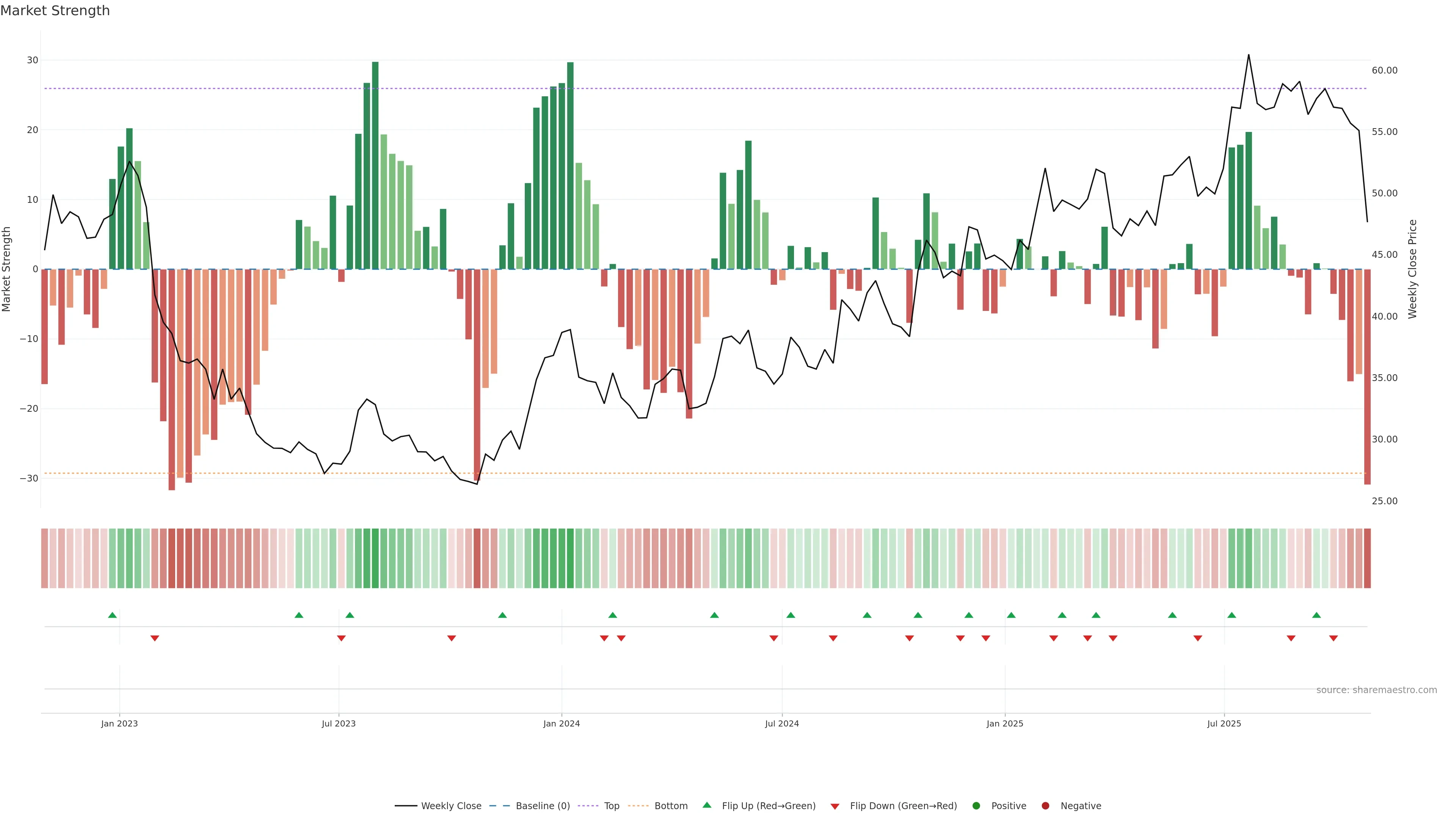Click the last green flip-up marker on right

1316,615
